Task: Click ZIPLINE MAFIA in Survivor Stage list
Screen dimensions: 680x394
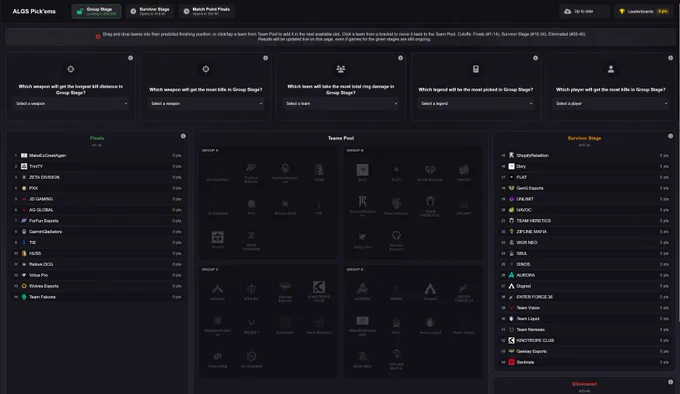Action: click(x=585, y=231)
